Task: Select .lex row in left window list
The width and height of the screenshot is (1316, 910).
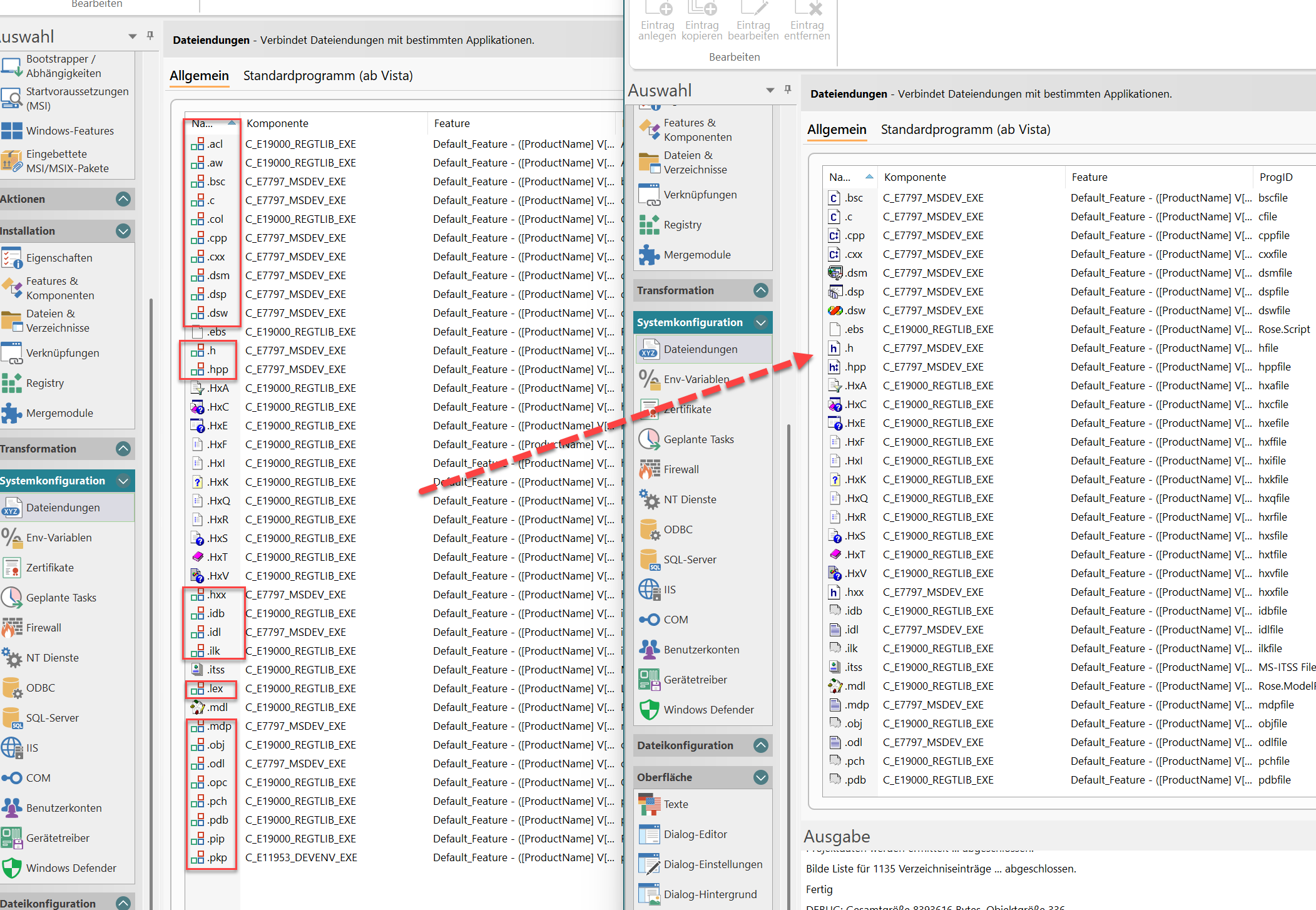Action: [x=404, y=688]
